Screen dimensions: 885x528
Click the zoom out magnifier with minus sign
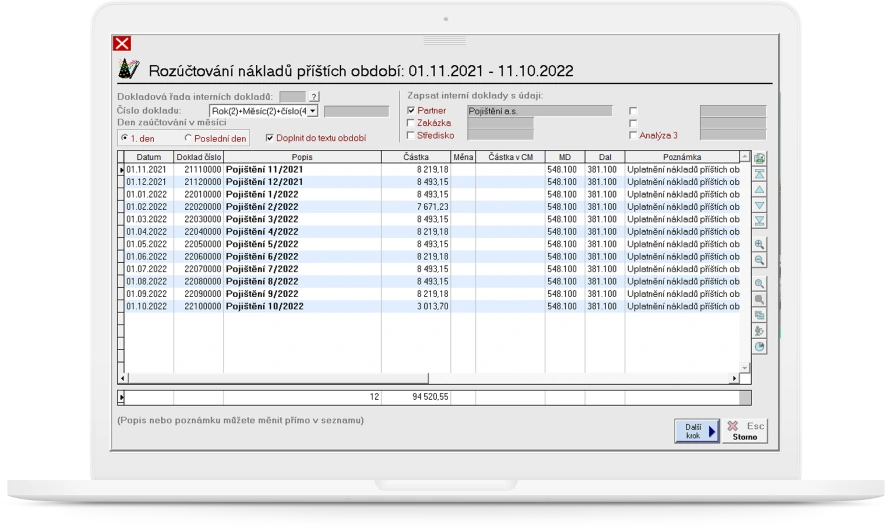[x=760, y=260]
